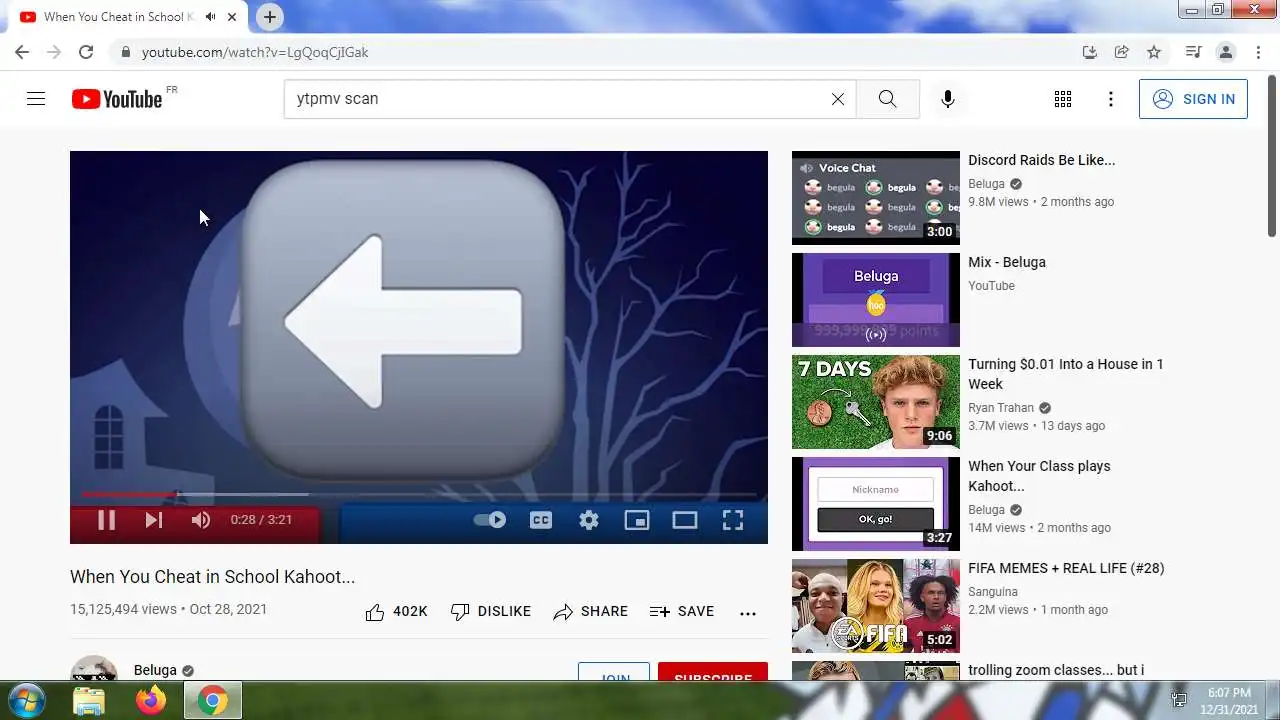Clear the search box text
The width and height of the screenshot is (1280, 720).
[x=838, y=99]
